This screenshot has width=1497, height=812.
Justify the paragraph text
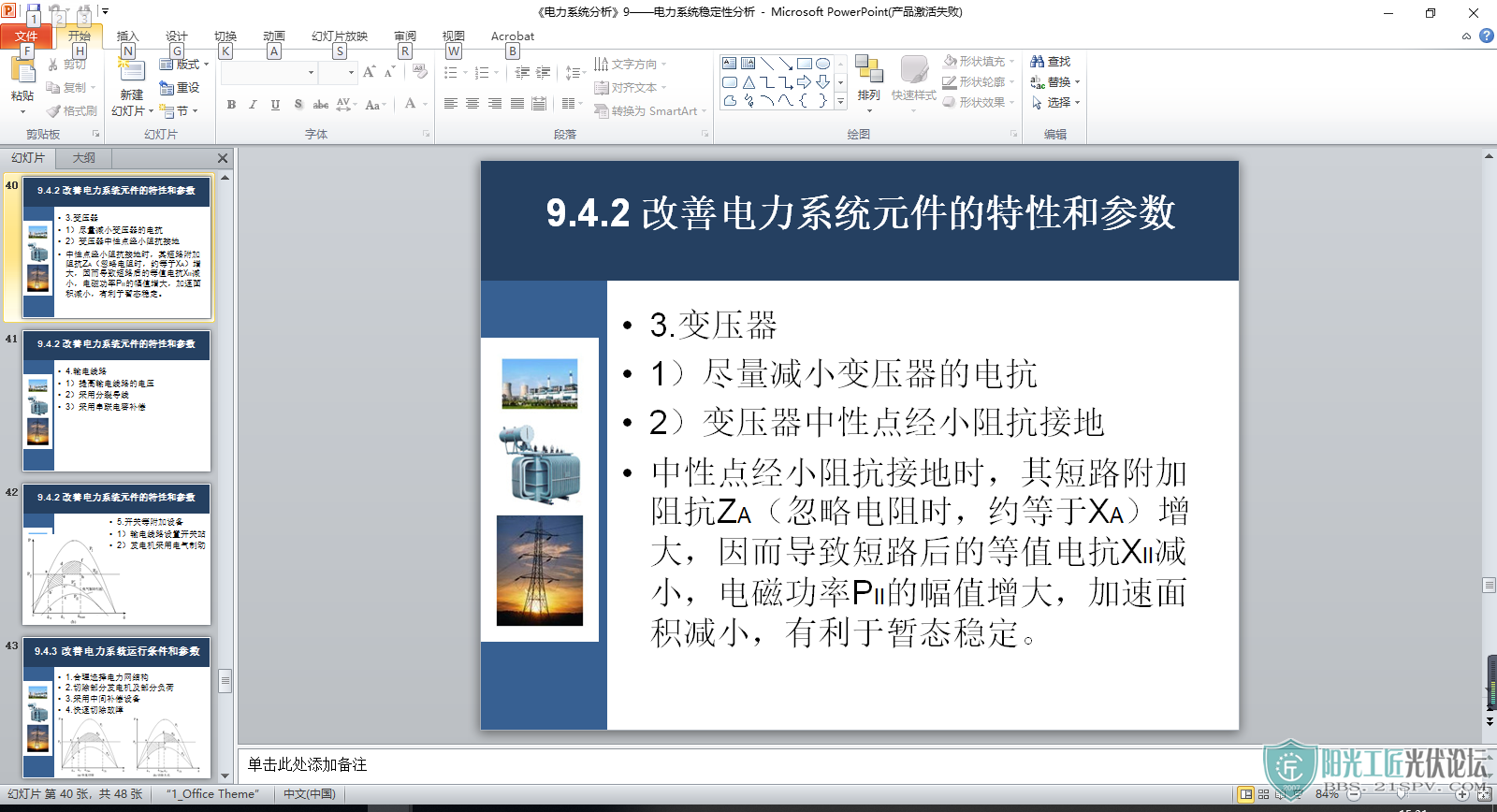pos(517,104)
